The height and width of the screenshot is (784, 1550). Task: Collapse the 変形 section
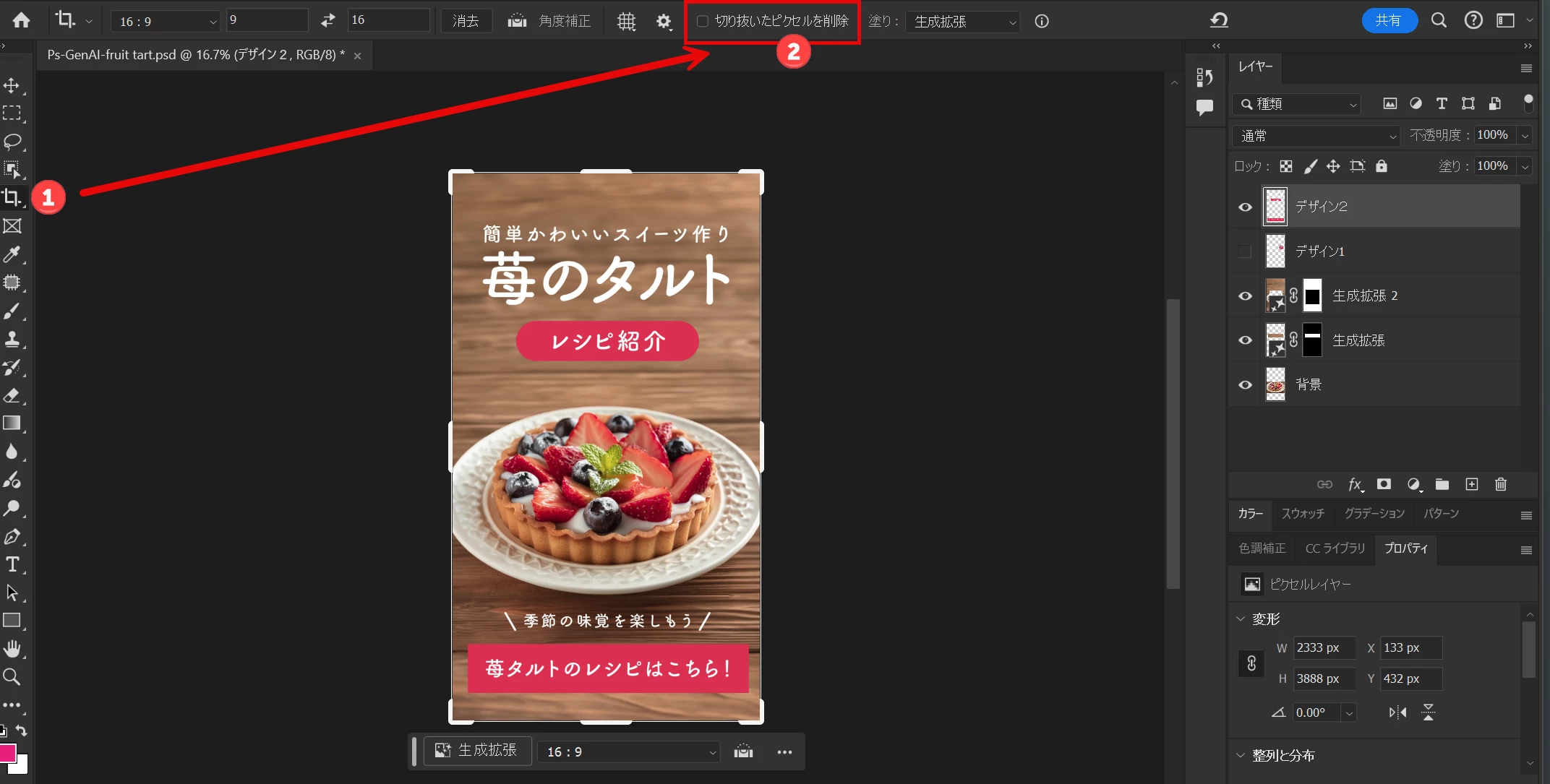[1241, 619]
